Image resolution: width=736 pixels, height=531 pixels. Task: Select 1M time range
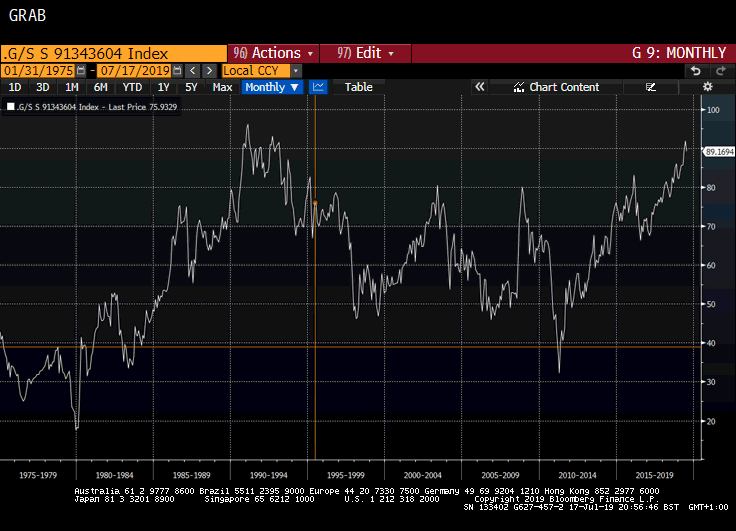[71, 87]
